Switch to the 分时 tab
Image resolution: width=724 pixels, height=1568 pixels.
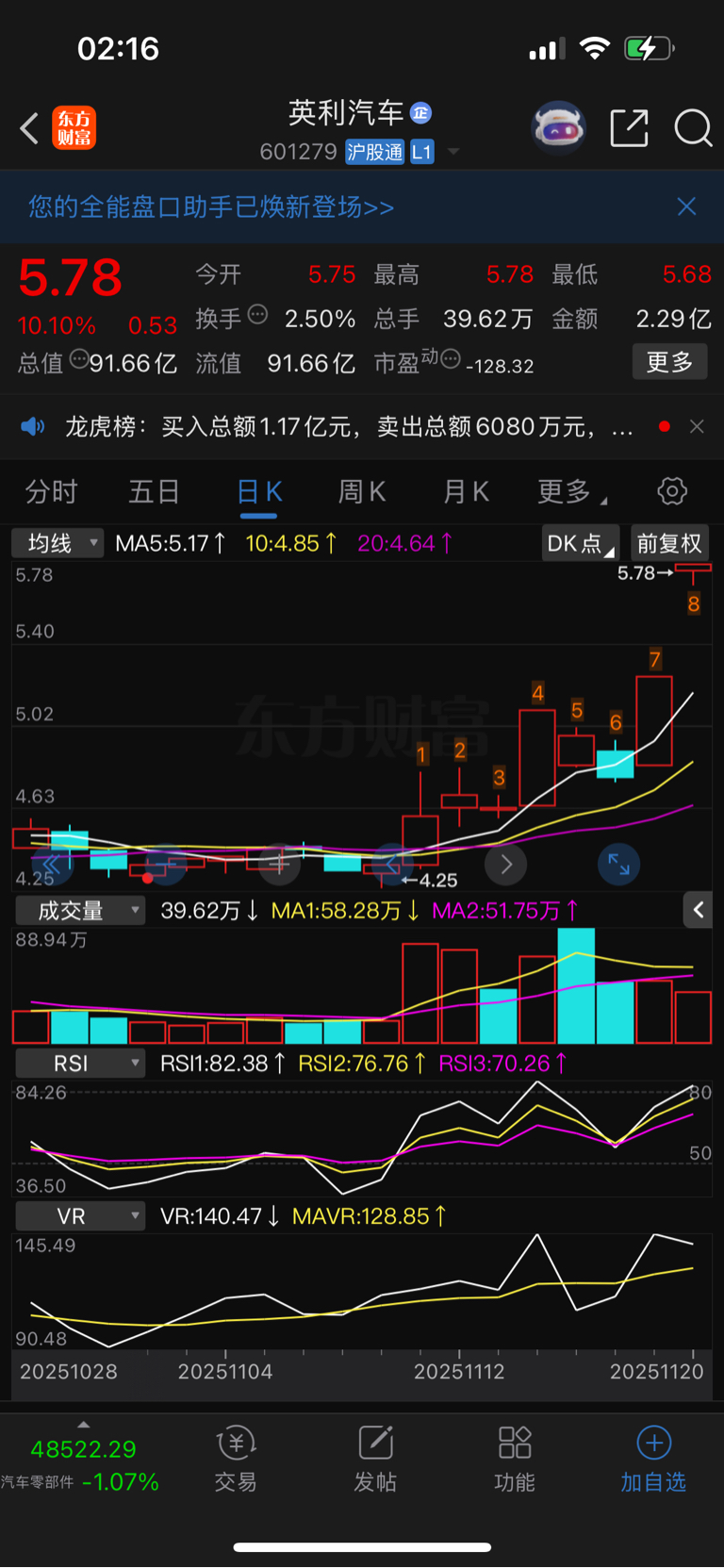pos(51,491)
